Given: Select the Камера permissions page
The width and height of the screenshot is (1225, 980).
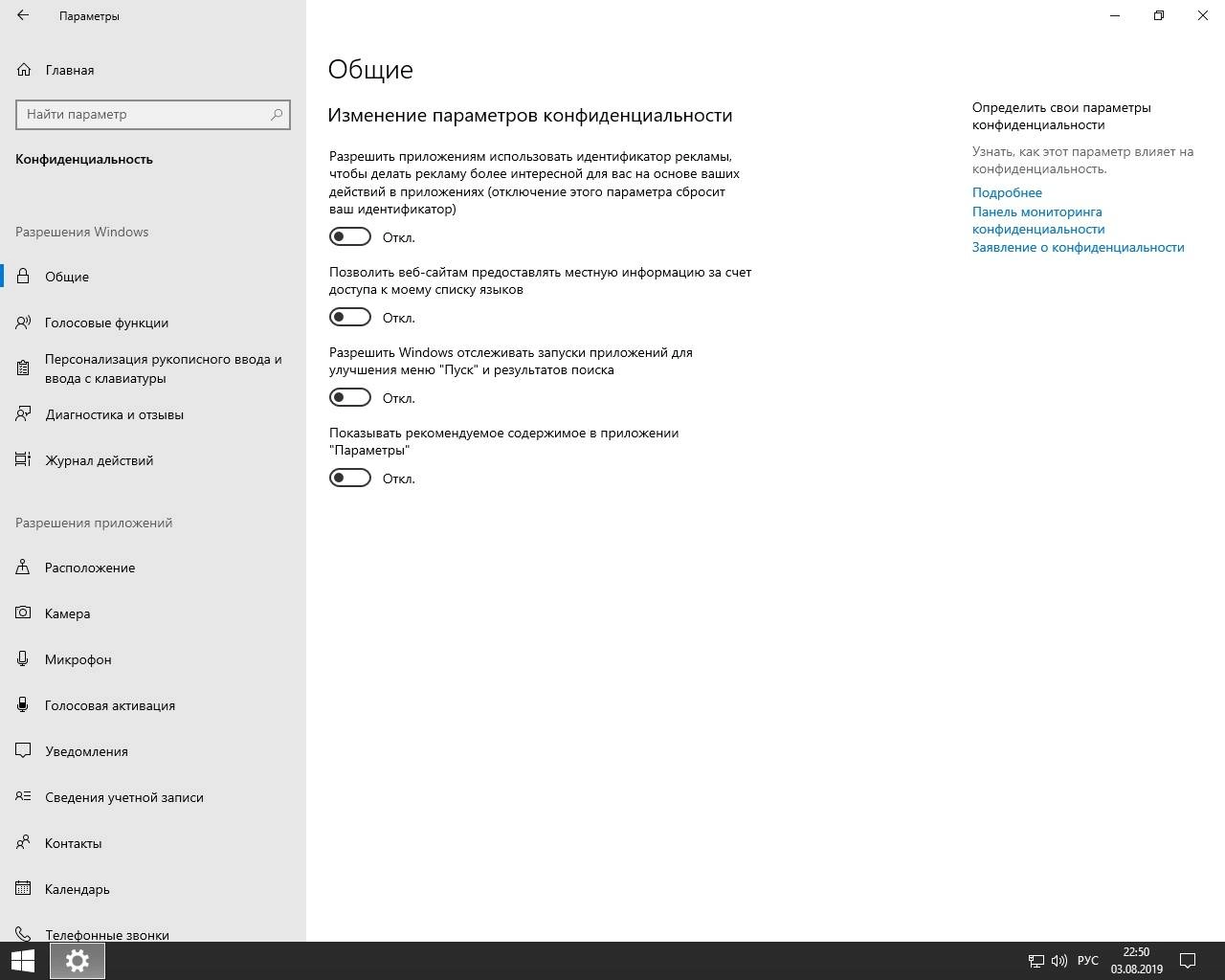Looking at the screenshot, I should (153, 613).
